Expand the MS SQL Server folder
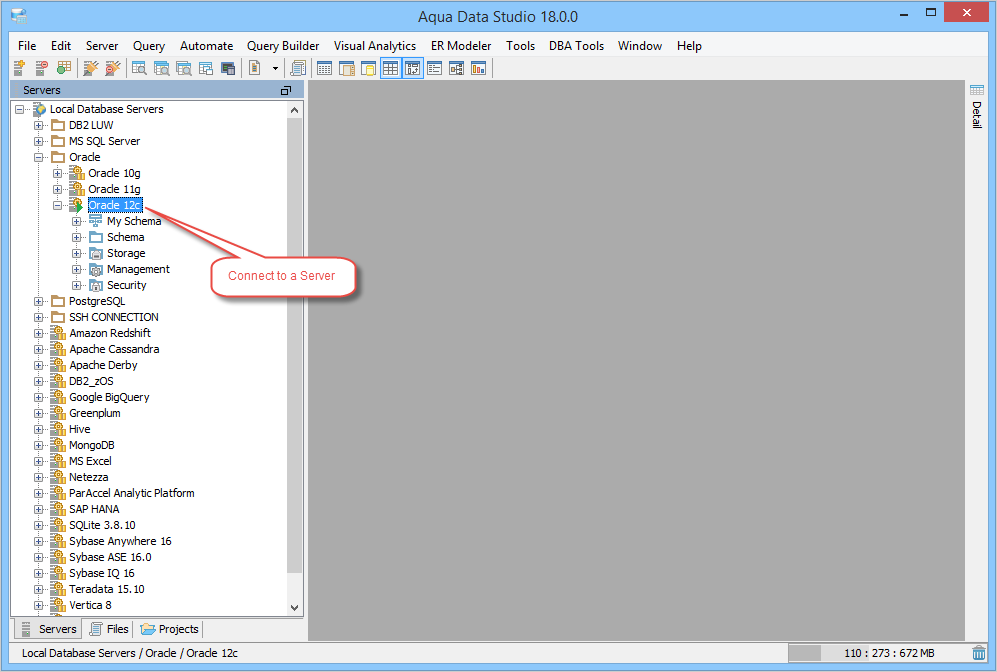 point(39,141)
